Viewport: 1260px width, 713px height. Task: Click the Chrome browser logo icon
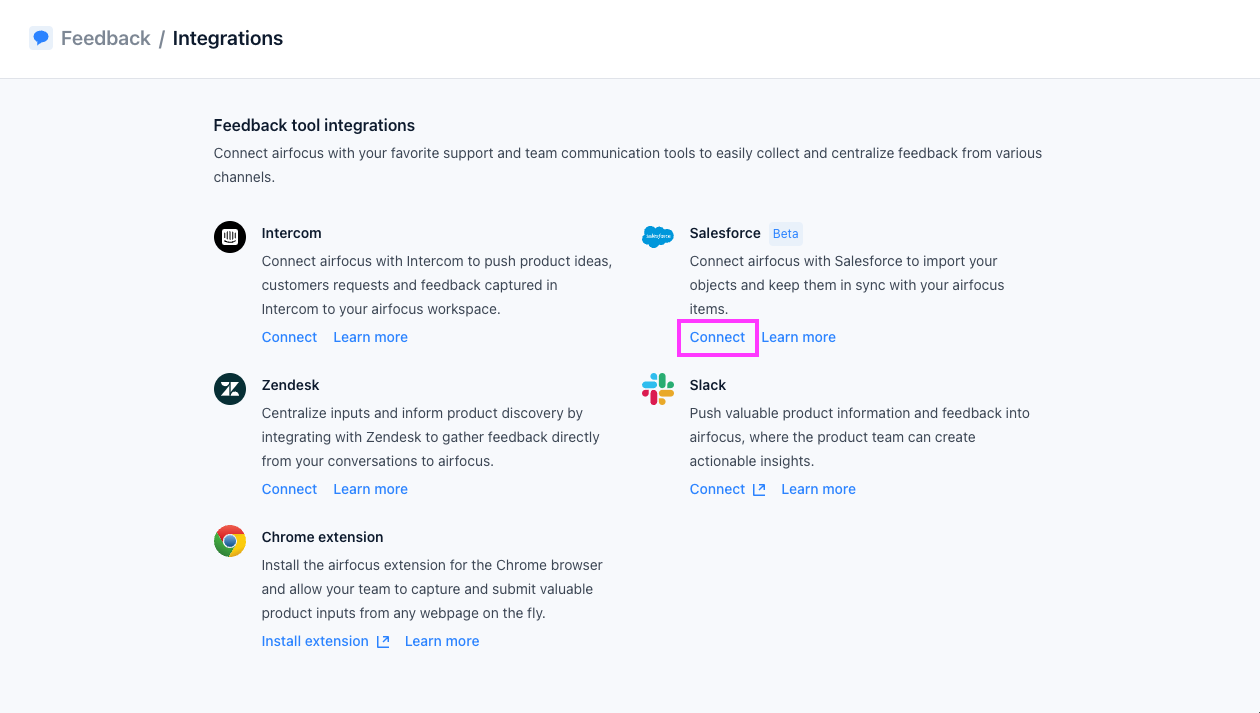tap(230, 541)
